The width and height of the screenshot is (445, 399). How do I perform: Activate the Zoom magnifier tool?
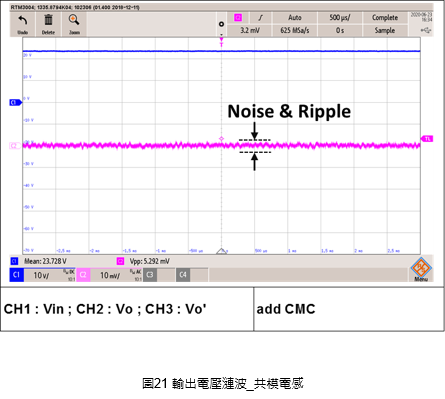click(x=74, y=20)
